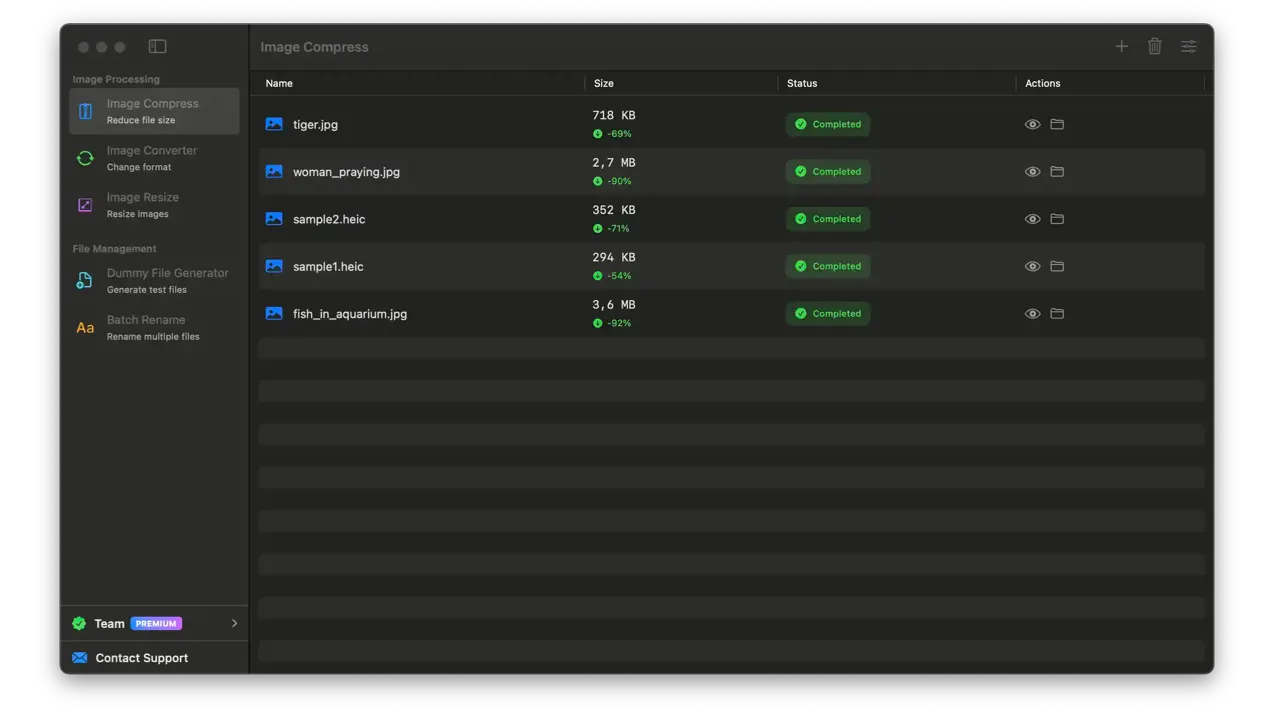Preview tiger.jpg with eye icon
Screen dimensions: 1274x712
pyautogui.click(x=1032, y=124)
